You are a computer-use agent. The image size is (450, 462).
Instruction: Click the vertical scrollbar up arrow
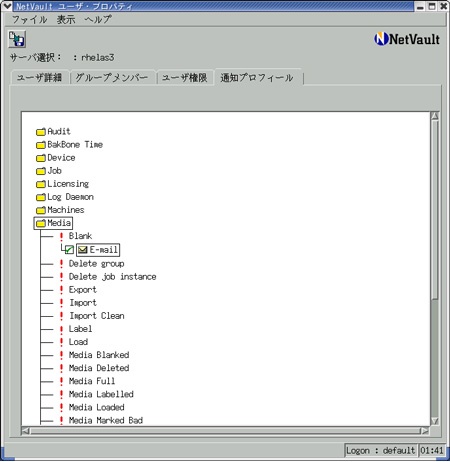(435, 116)
